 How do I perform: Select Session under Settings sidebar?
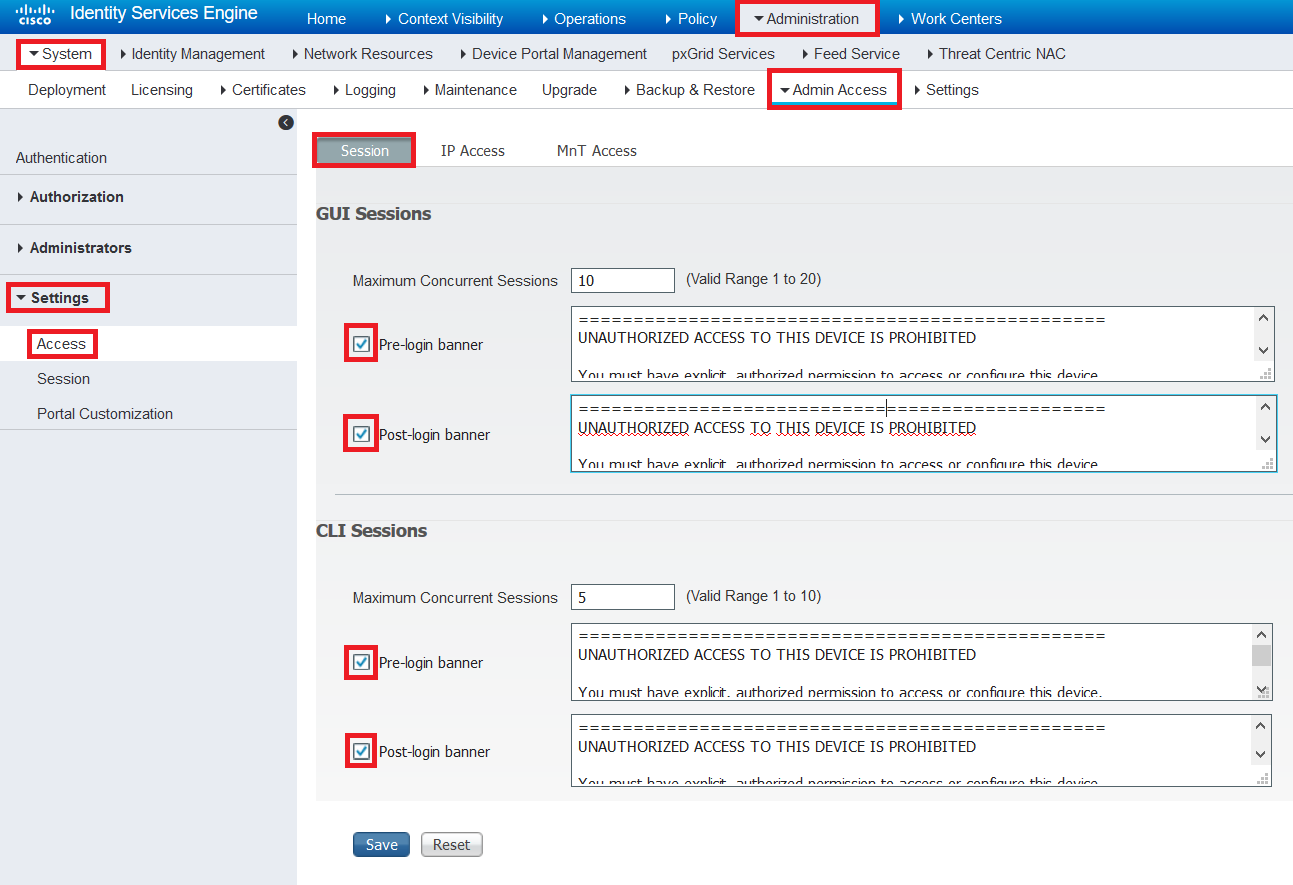point(64,379)
